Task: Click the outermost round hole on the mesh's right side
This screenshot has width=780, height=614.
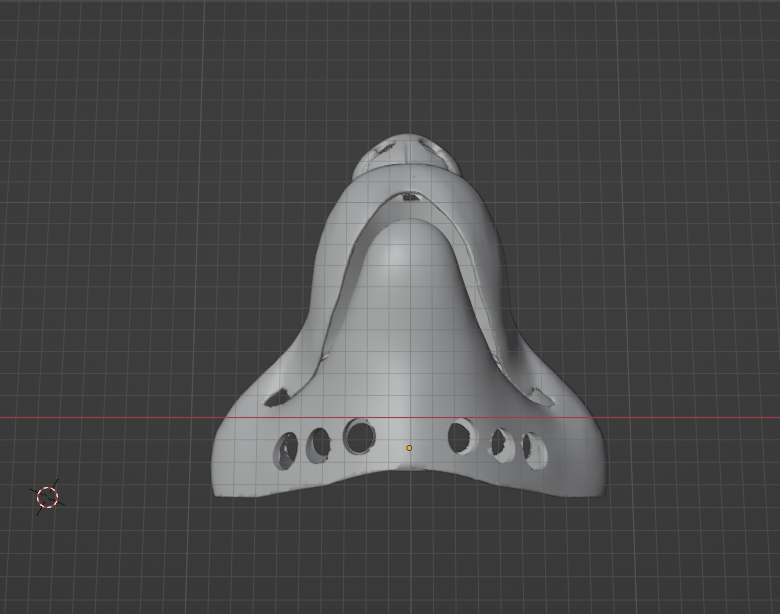Action: (535, 451)
